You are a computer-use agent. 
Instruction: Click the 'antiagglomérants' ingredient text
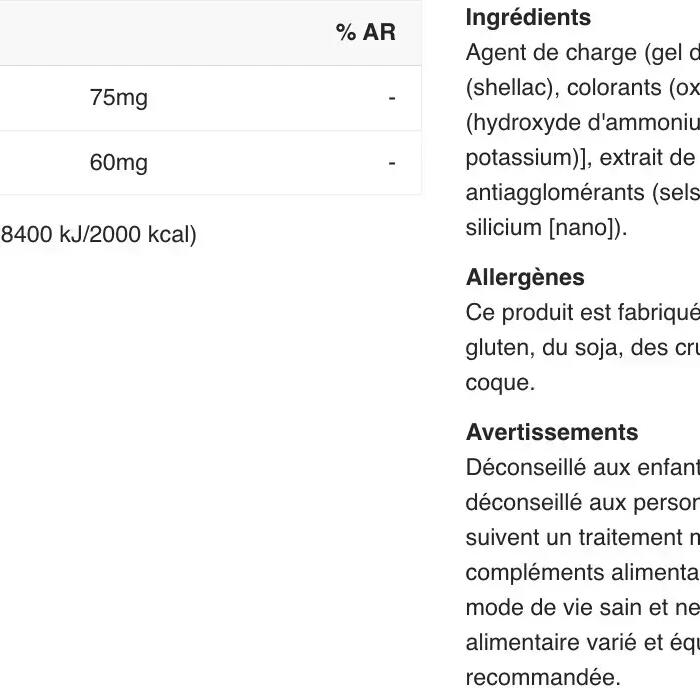pyautogui.click(x=555, y=193)
